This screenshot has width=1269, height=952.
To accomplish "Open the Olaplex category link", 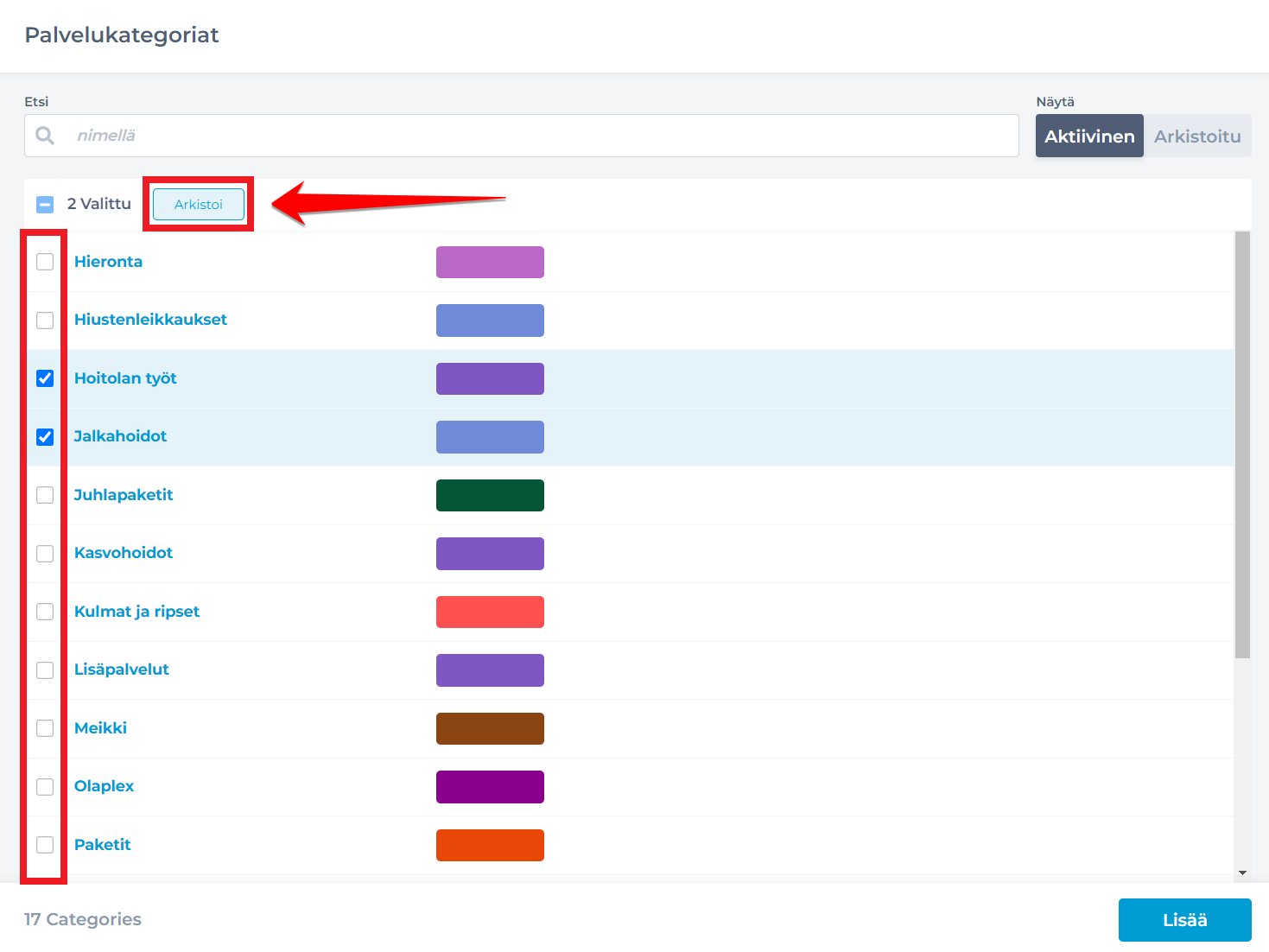I will [104, 786].
